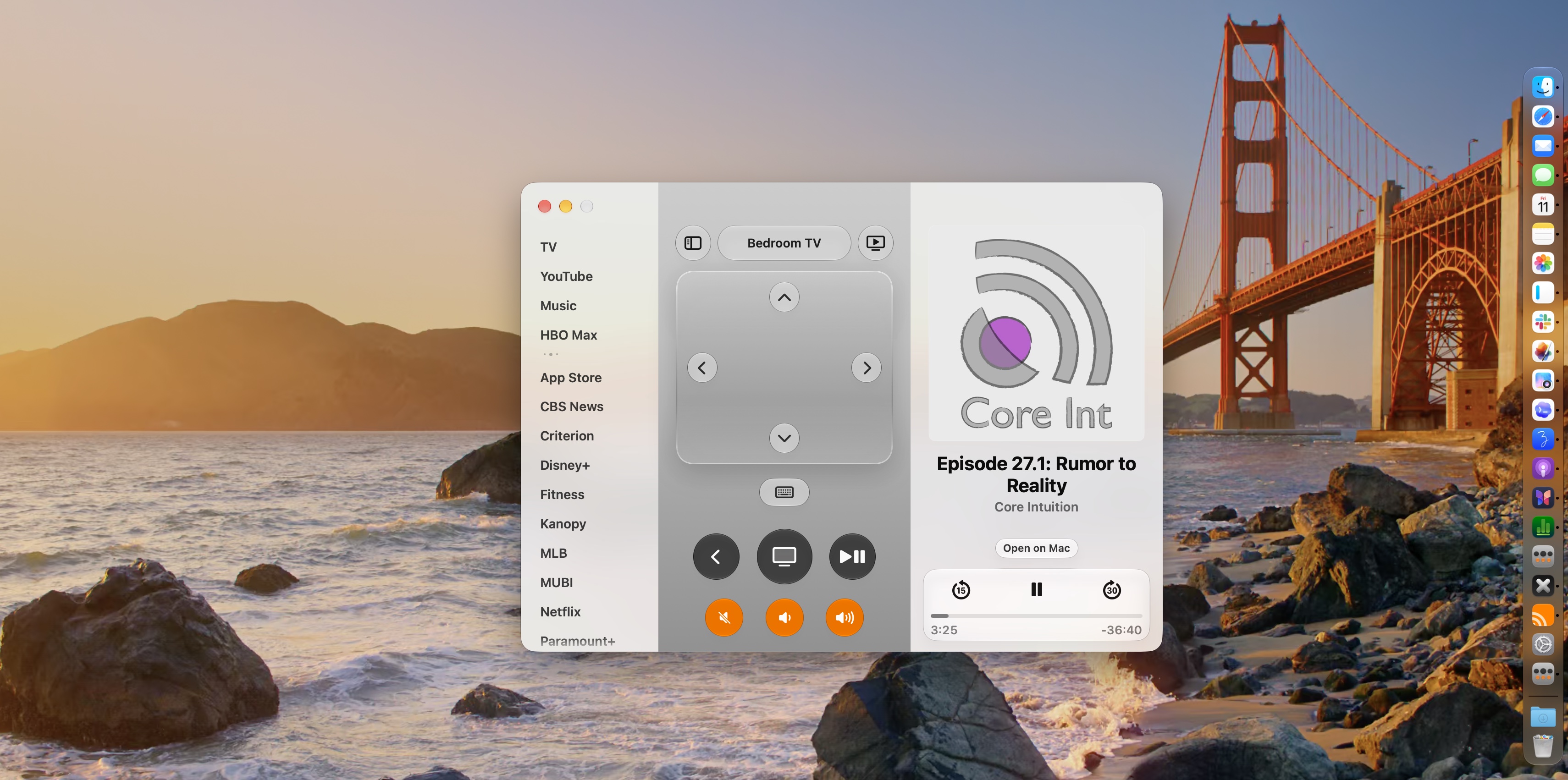Image resolution: width=1568 pixels, height=780 pixels.
Task: Click the TV home screen button
Action: [784, 557]
